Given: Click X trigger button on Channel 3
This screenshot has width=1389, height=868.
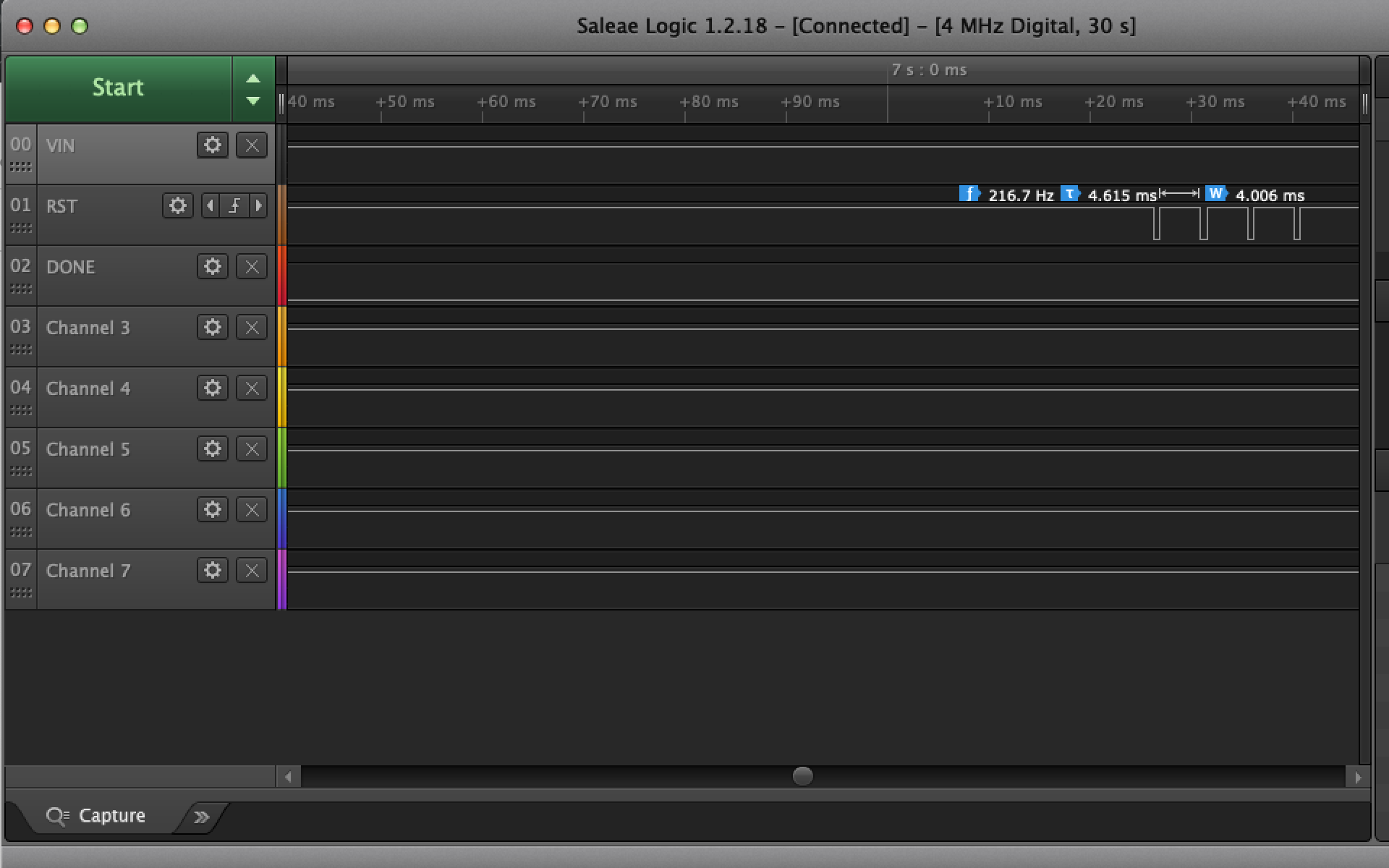Looking at the screenshot, I should [252, 328].
